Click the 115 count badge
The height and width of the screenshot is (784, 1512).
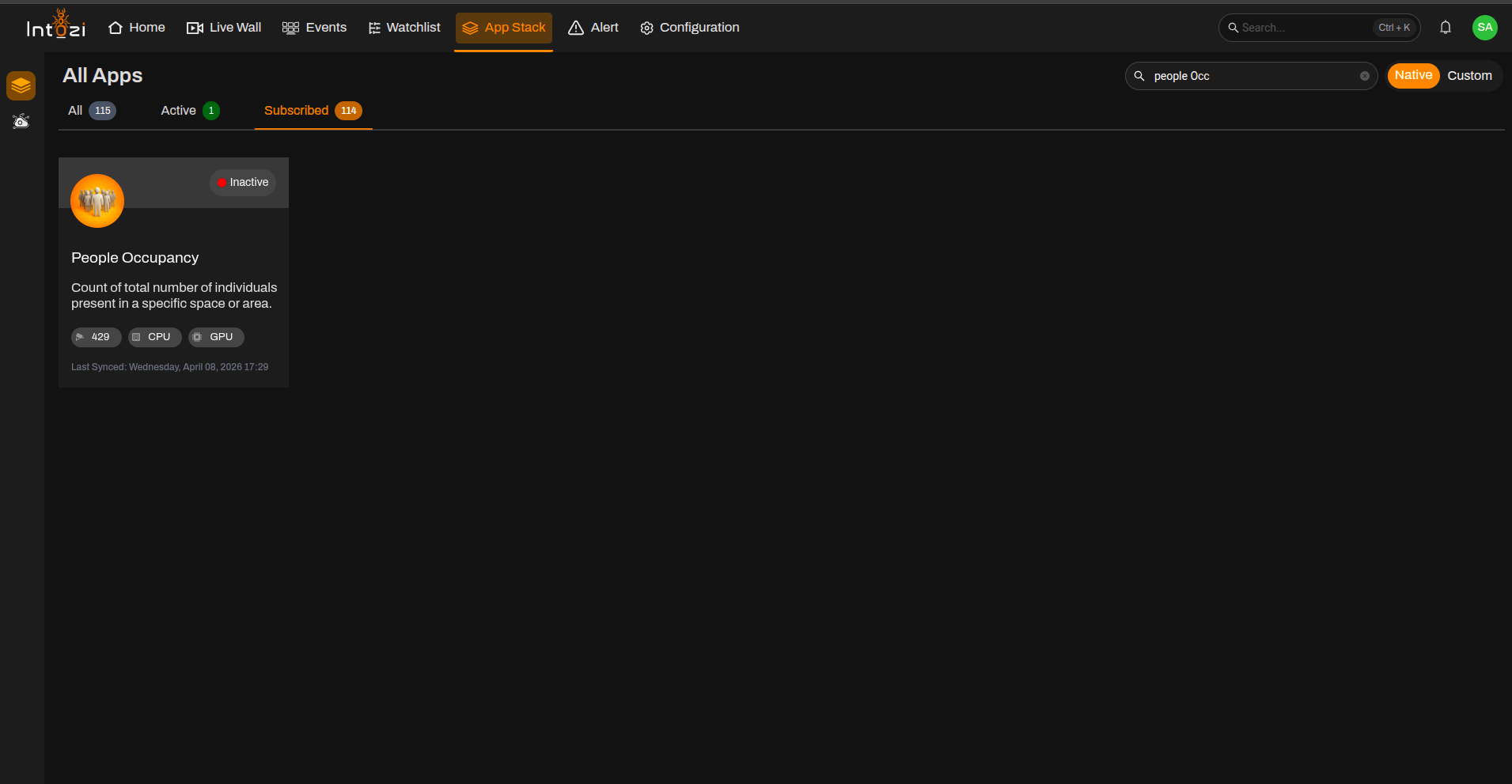[103, 111]
